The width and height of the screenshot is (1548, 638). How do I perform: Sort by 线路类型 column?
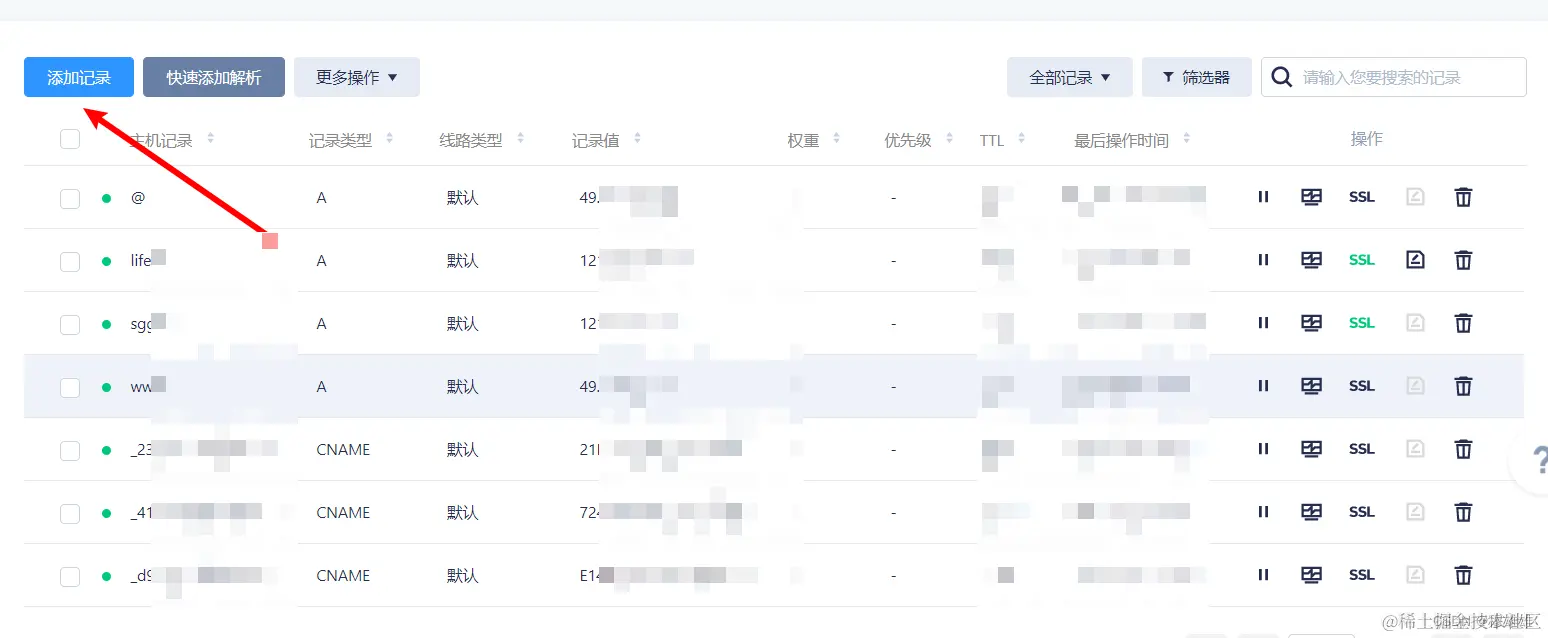coord(520,139)
